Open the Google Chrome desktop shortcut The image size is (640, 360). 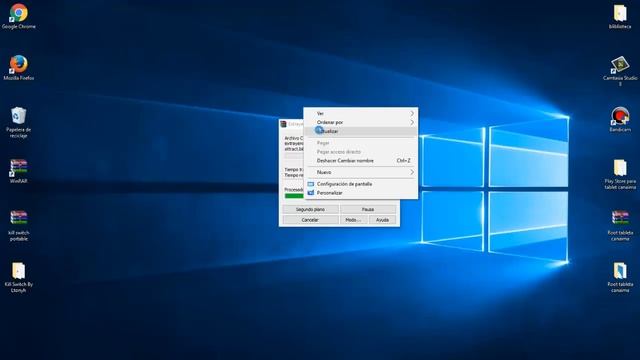click(18, 16)
